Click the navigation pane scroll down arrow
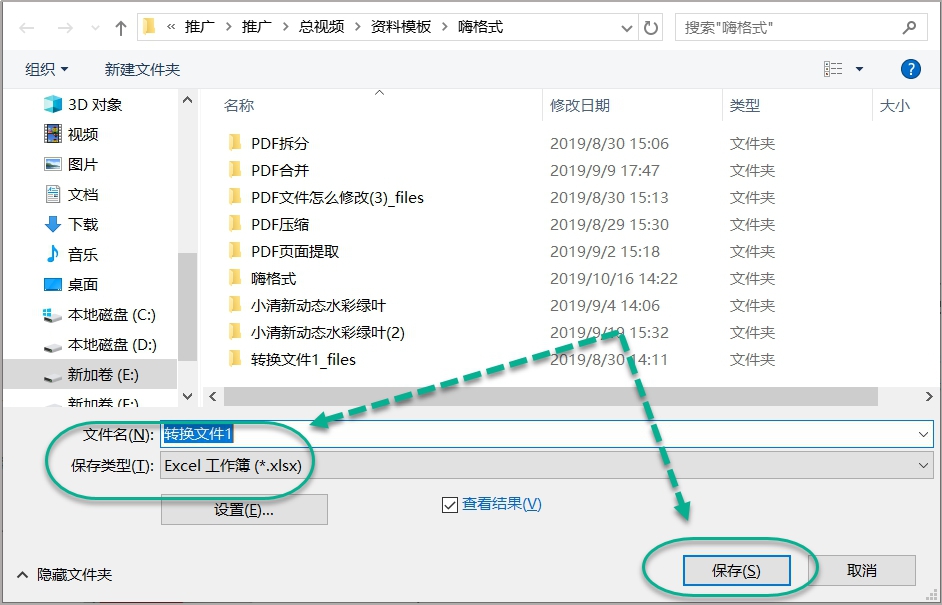The height and width of the screenshot is (605, 942). pos(187,397)
